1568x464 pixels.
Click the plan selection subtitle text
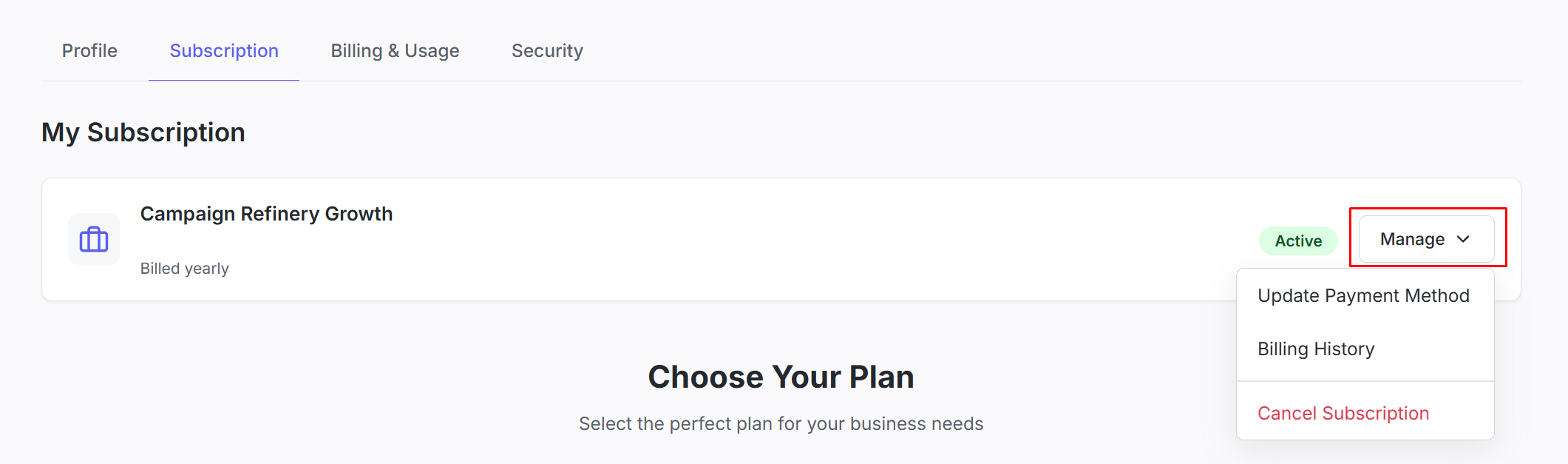[x=781, y=423]
